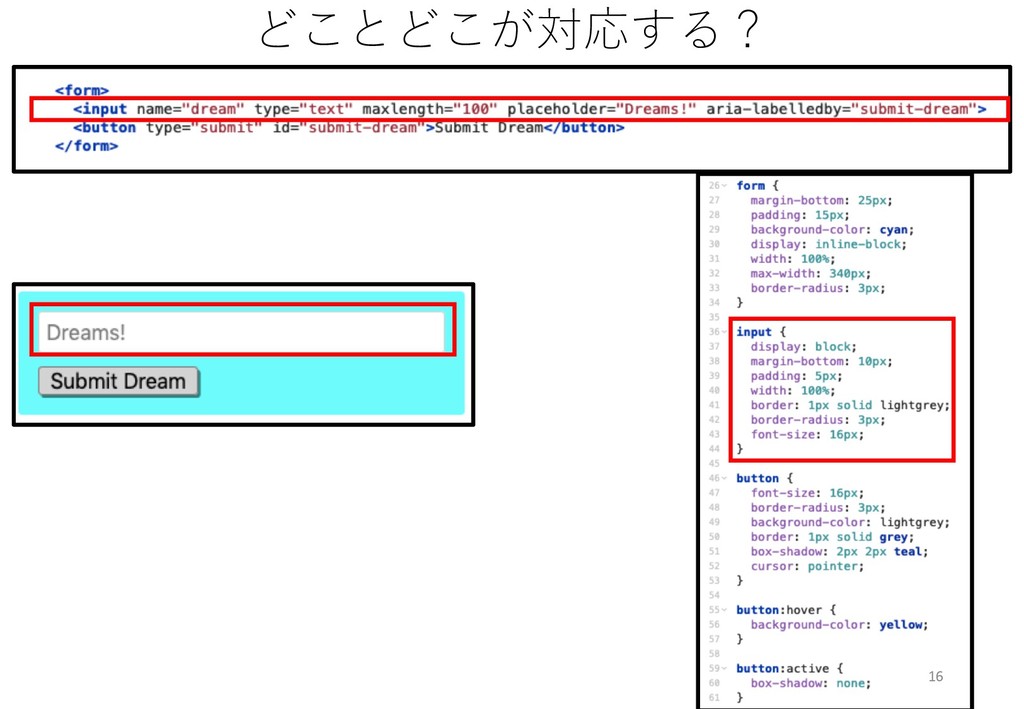
Task: Click 'box-shadow: none;' CSS line
Action: point(810,684)
